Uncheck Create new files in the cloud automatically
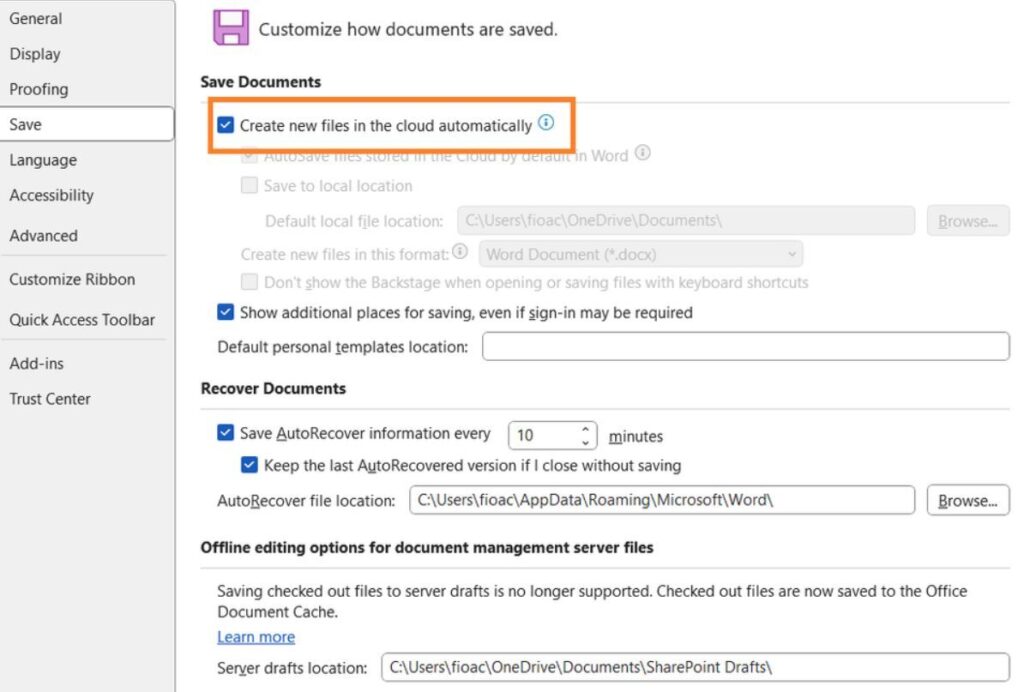Image resolution: width=1024 pixels, height=692 pixels. pyautogui.click(x=225, y=125)
